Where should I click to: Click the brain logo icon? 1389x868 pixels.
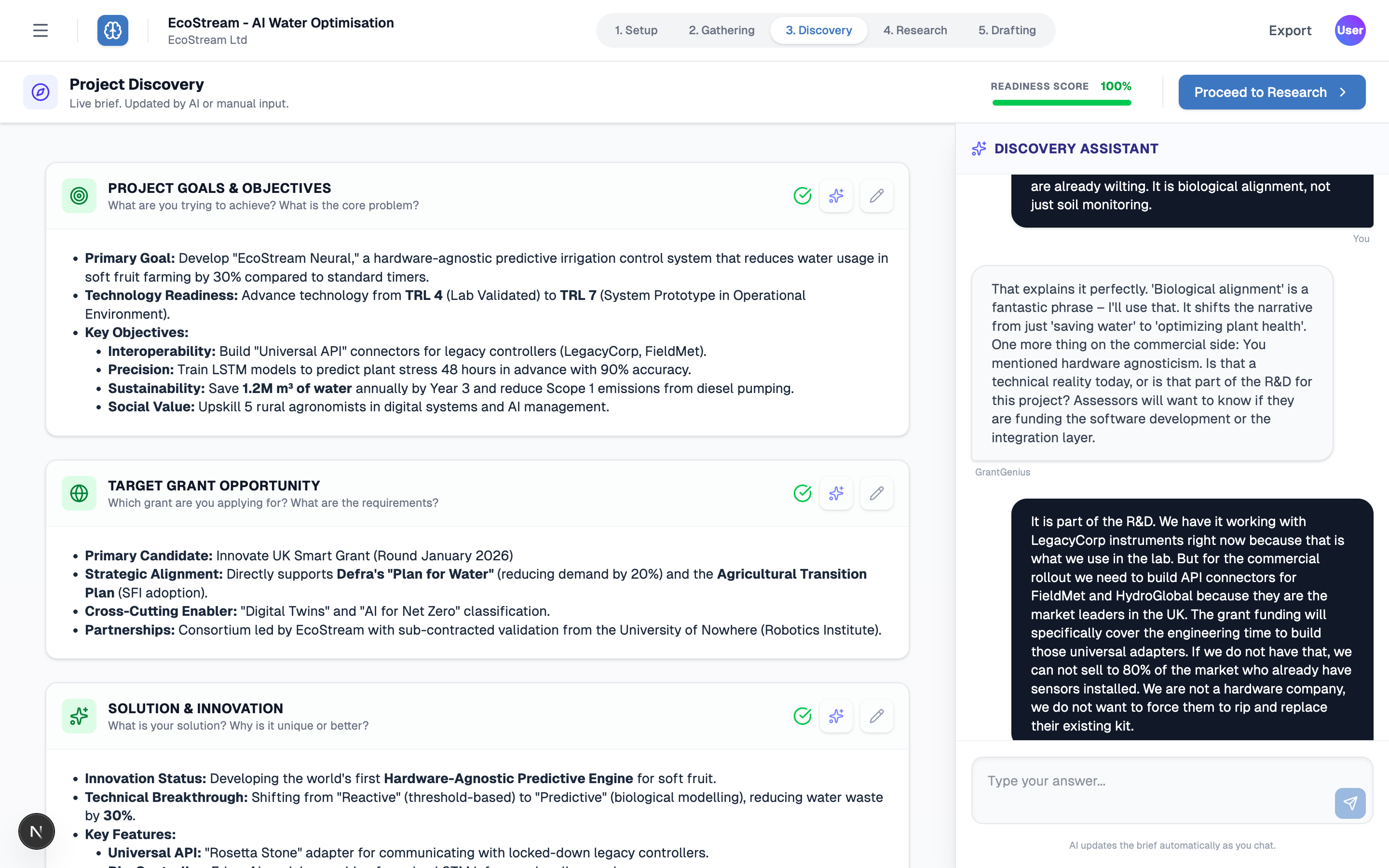[x=112, y=30]
